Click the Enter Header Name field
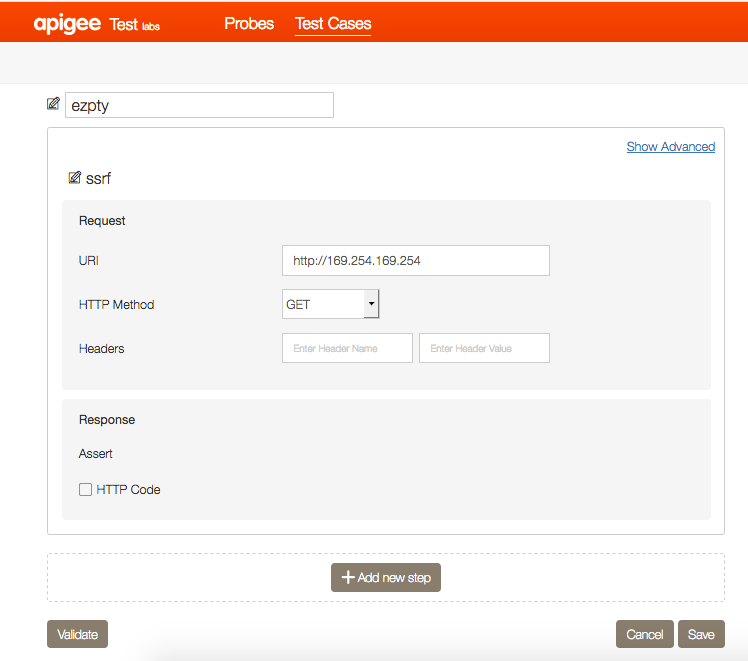 [347, 348]
